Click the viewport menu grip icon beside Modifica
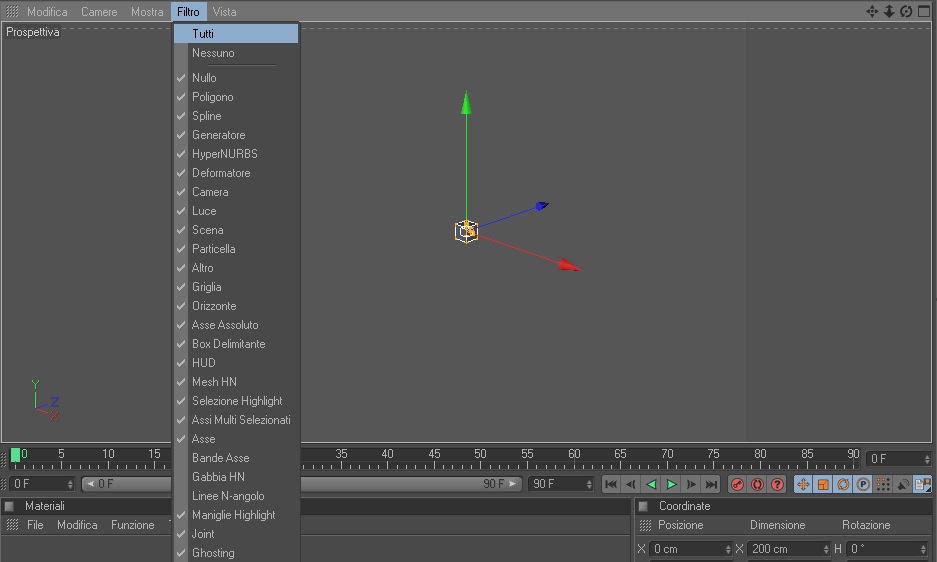This screenshot has width=937, height=562. [12, 11]
